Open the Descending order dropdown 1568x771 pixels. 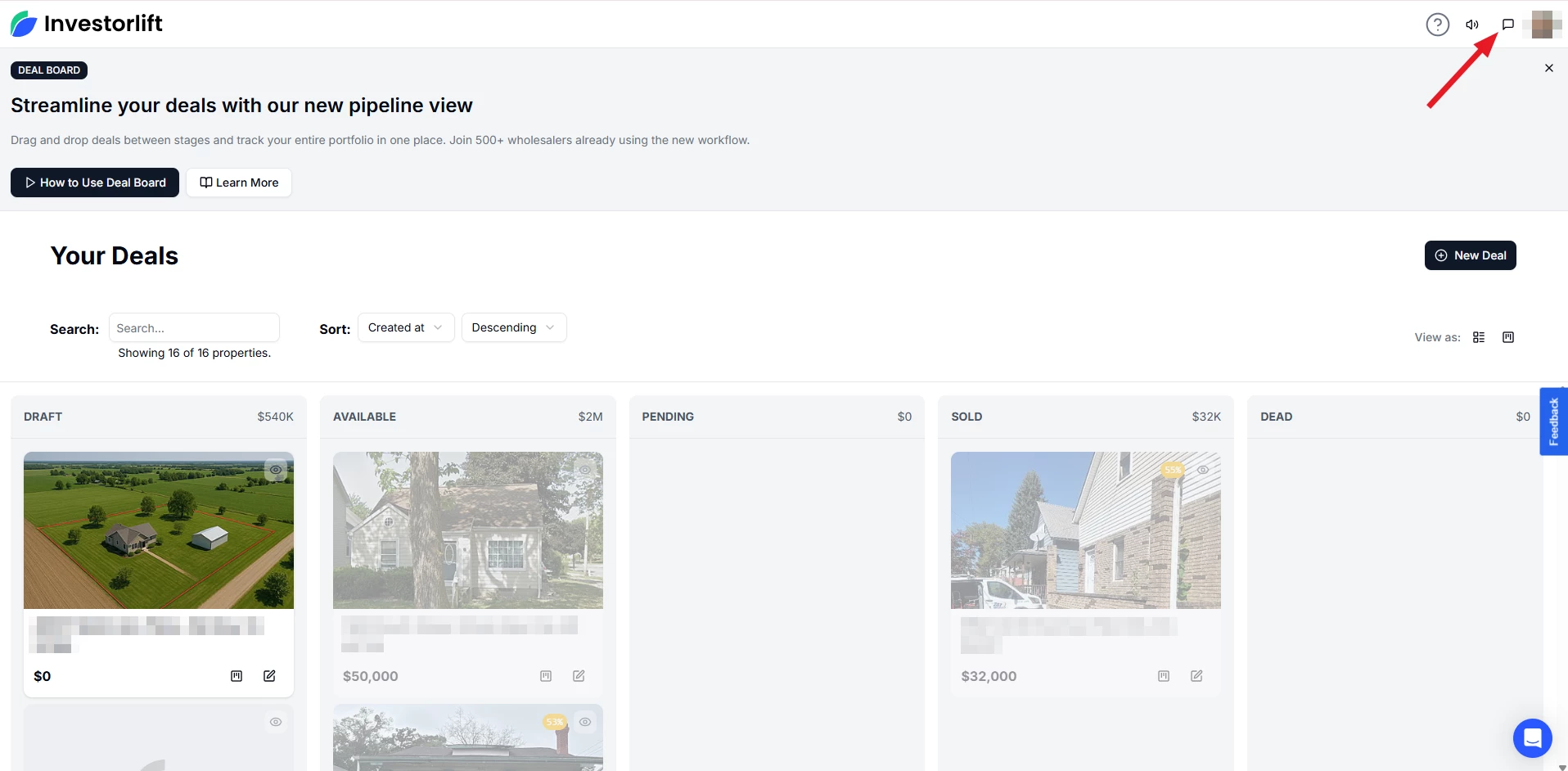pyautogui.click(x=514, y=327)
